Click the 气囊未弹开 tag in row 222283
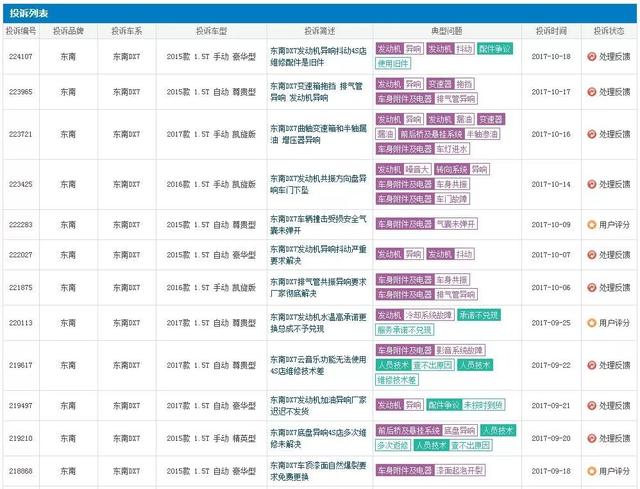 pyautogui.click(x=456, y=224)
